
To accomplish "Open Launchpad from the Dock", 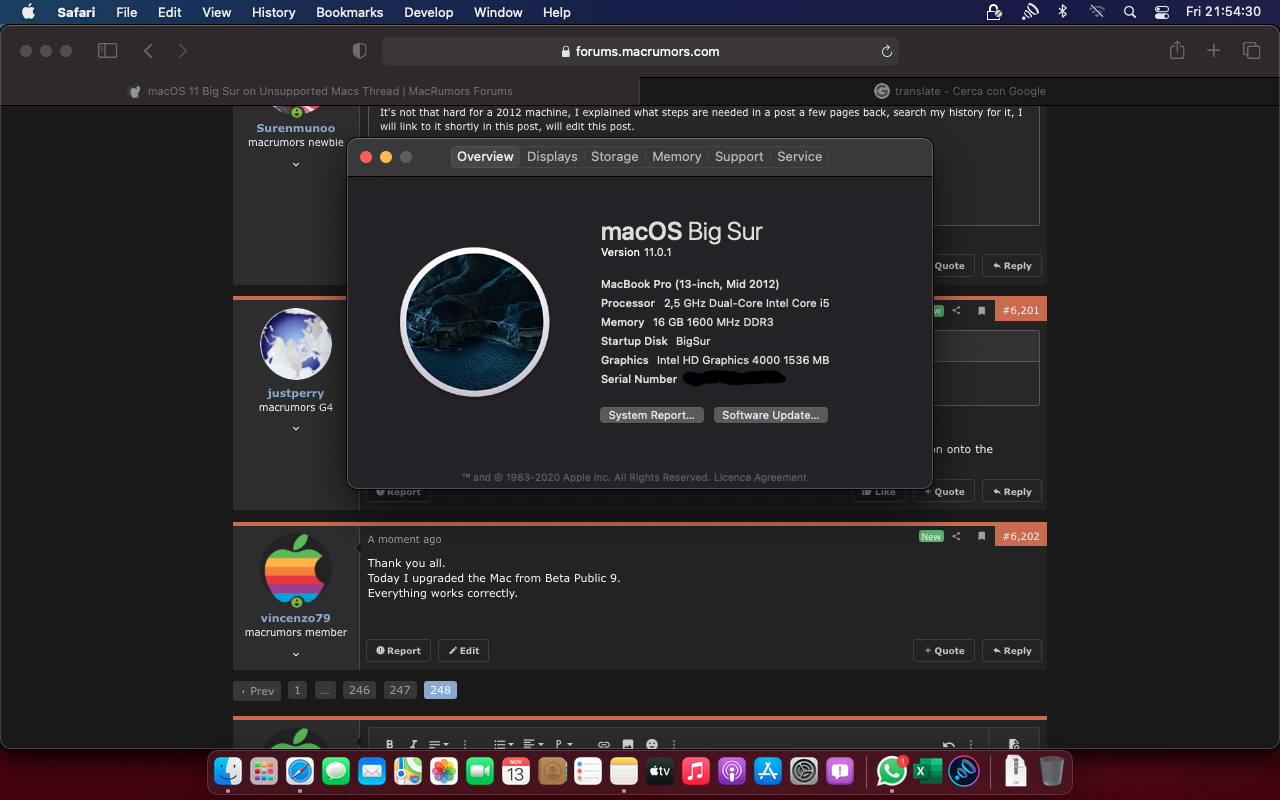I will tap(264, 771).
